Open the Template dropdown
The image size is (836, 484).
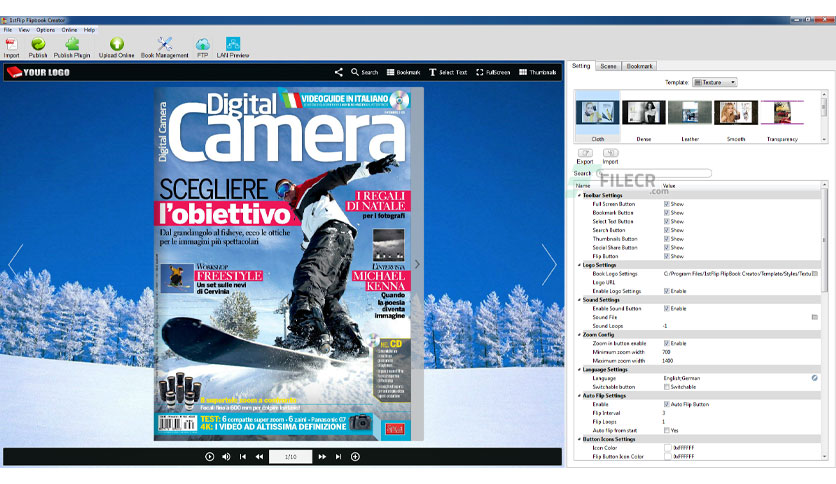point(714,82)
